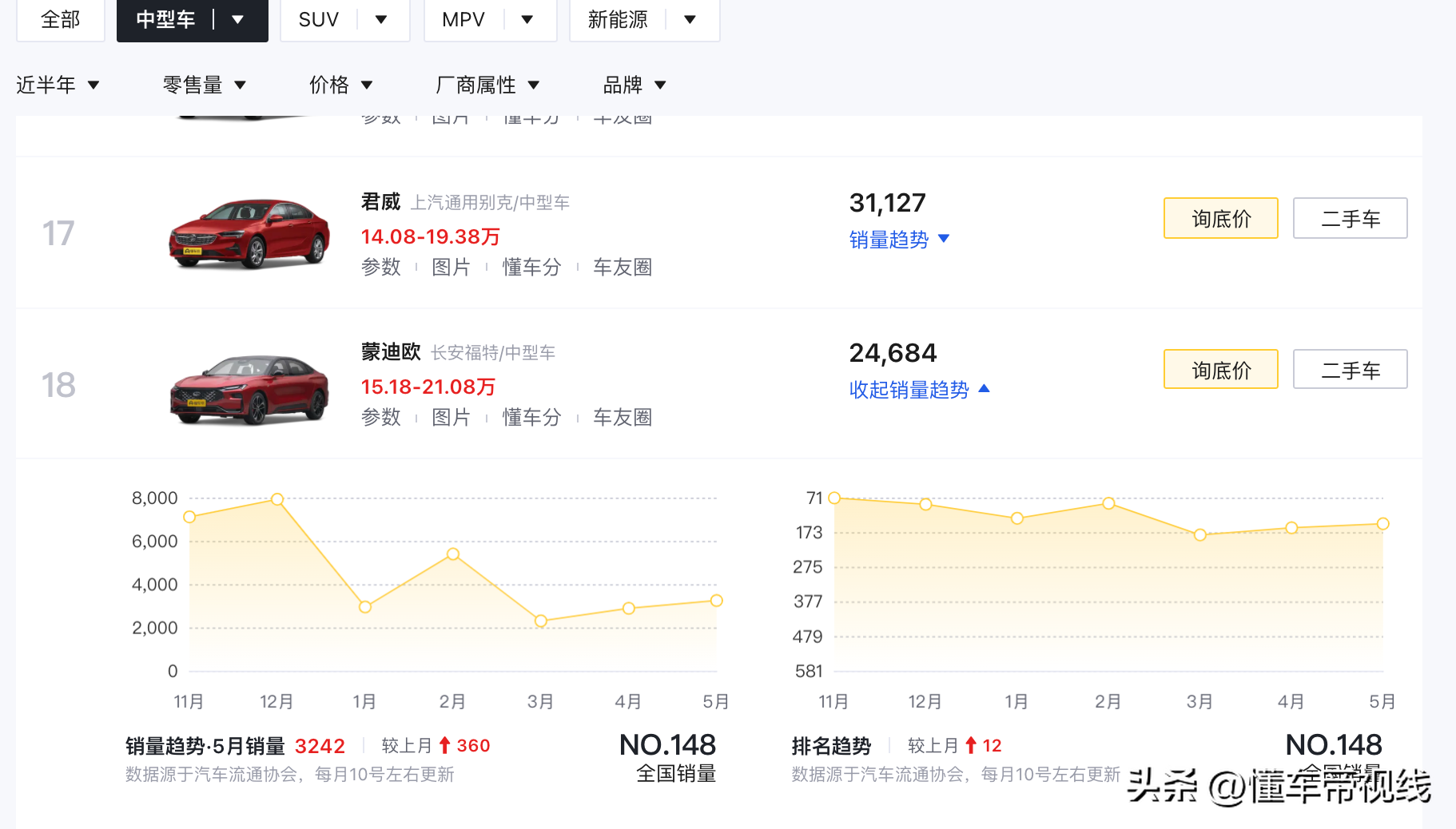Open the 厂商属性 filter dropdown
Viewport: 1456px width, 829px height.
pos(487,85)
